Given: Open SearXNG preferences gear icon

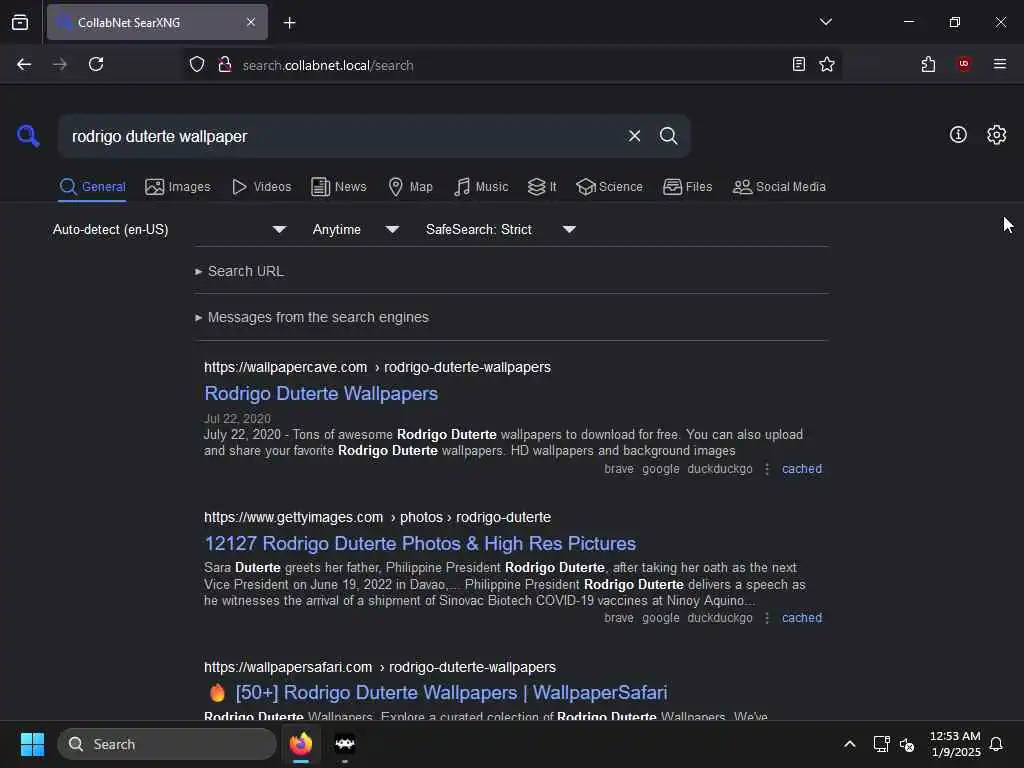Looking at the screenshot, I should pyautogui.click(x=996, y=135).
